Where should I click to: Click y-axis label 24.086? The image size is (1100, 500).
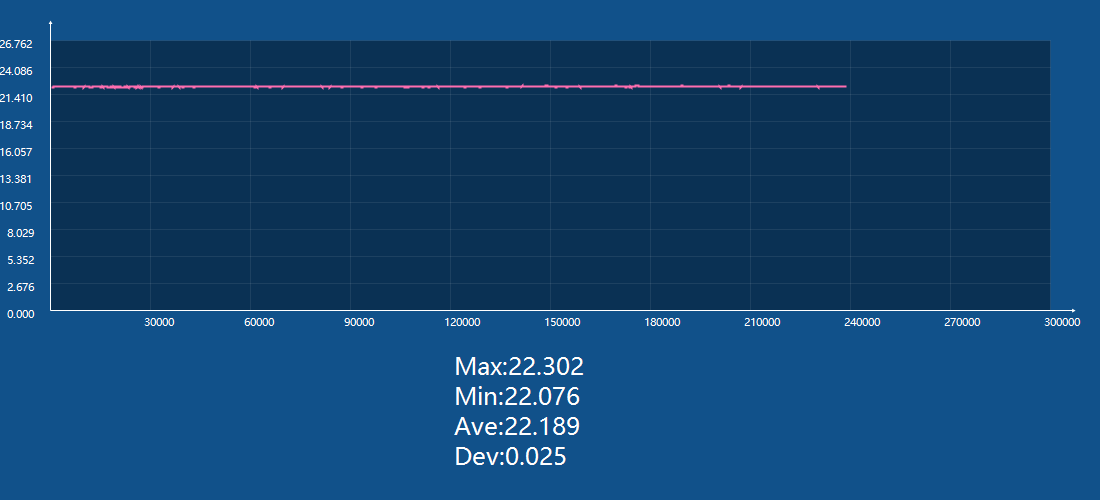click(x=16, y=71)
